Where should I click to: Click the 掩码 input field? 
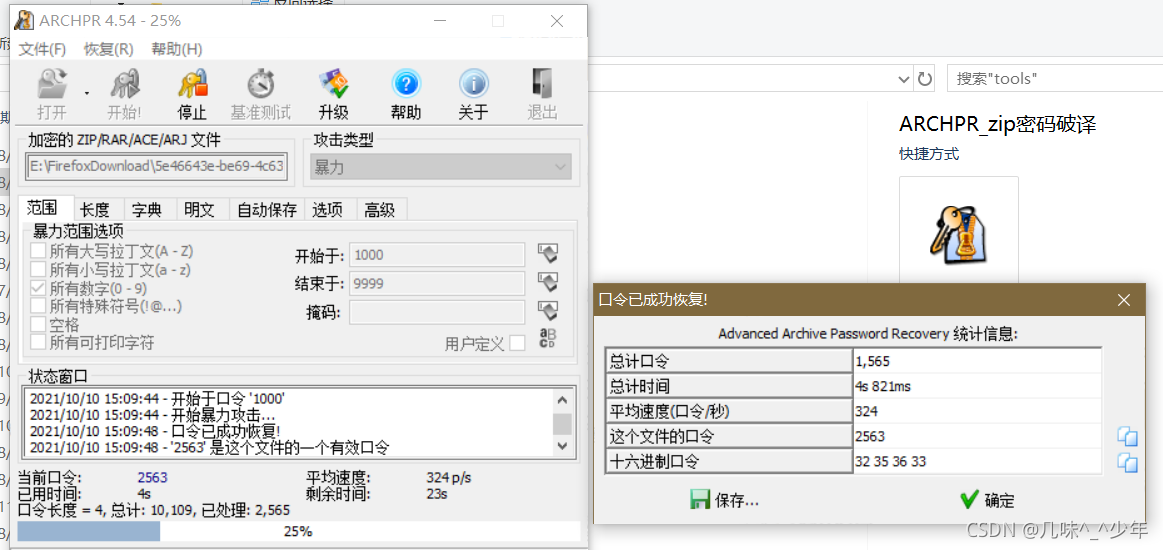(438, 312)
